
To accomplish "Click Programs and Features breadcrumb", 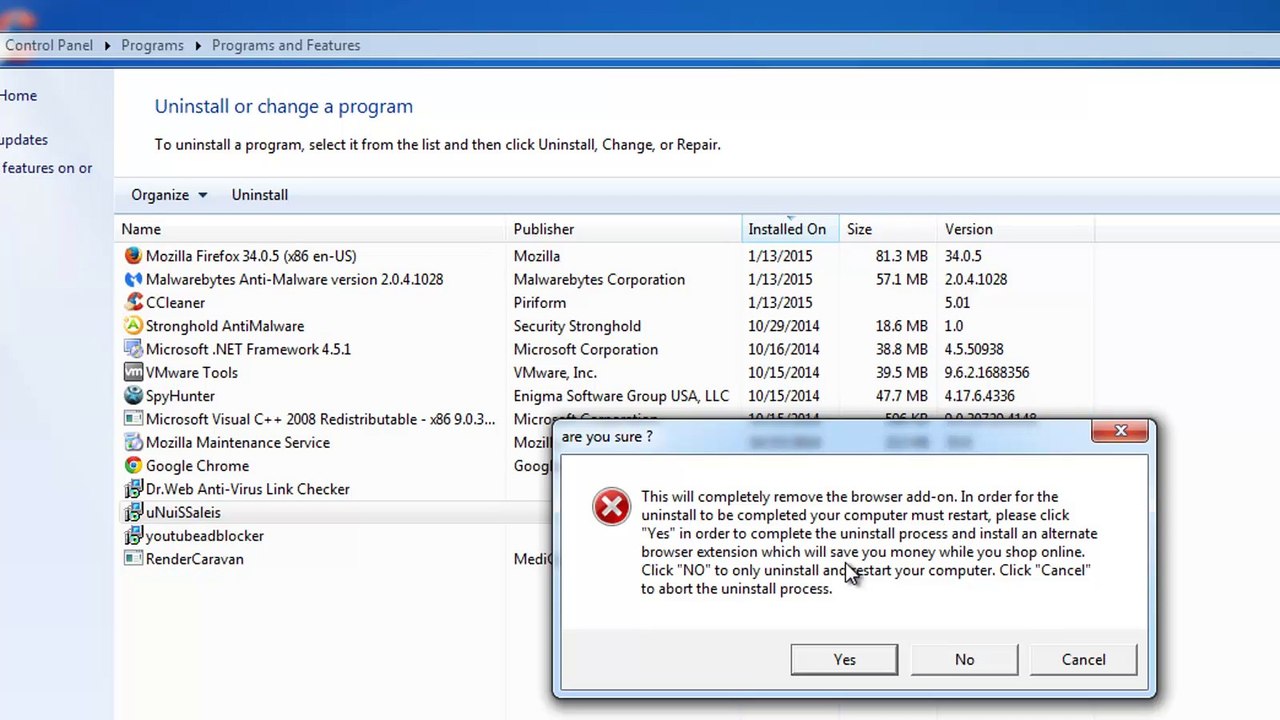I will (286, 45).
